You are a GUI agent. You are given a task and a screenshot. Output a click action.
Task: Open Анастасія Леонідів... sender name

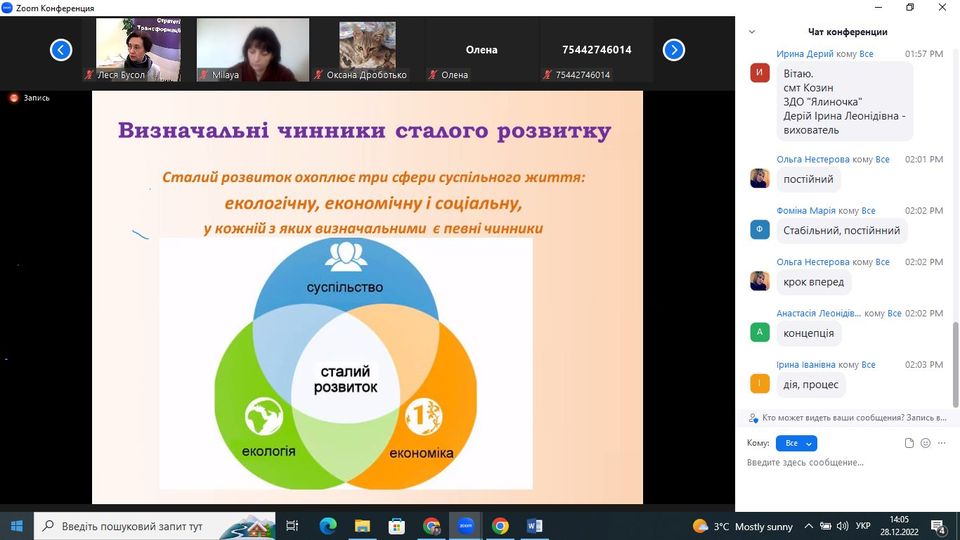pos(819,313)
